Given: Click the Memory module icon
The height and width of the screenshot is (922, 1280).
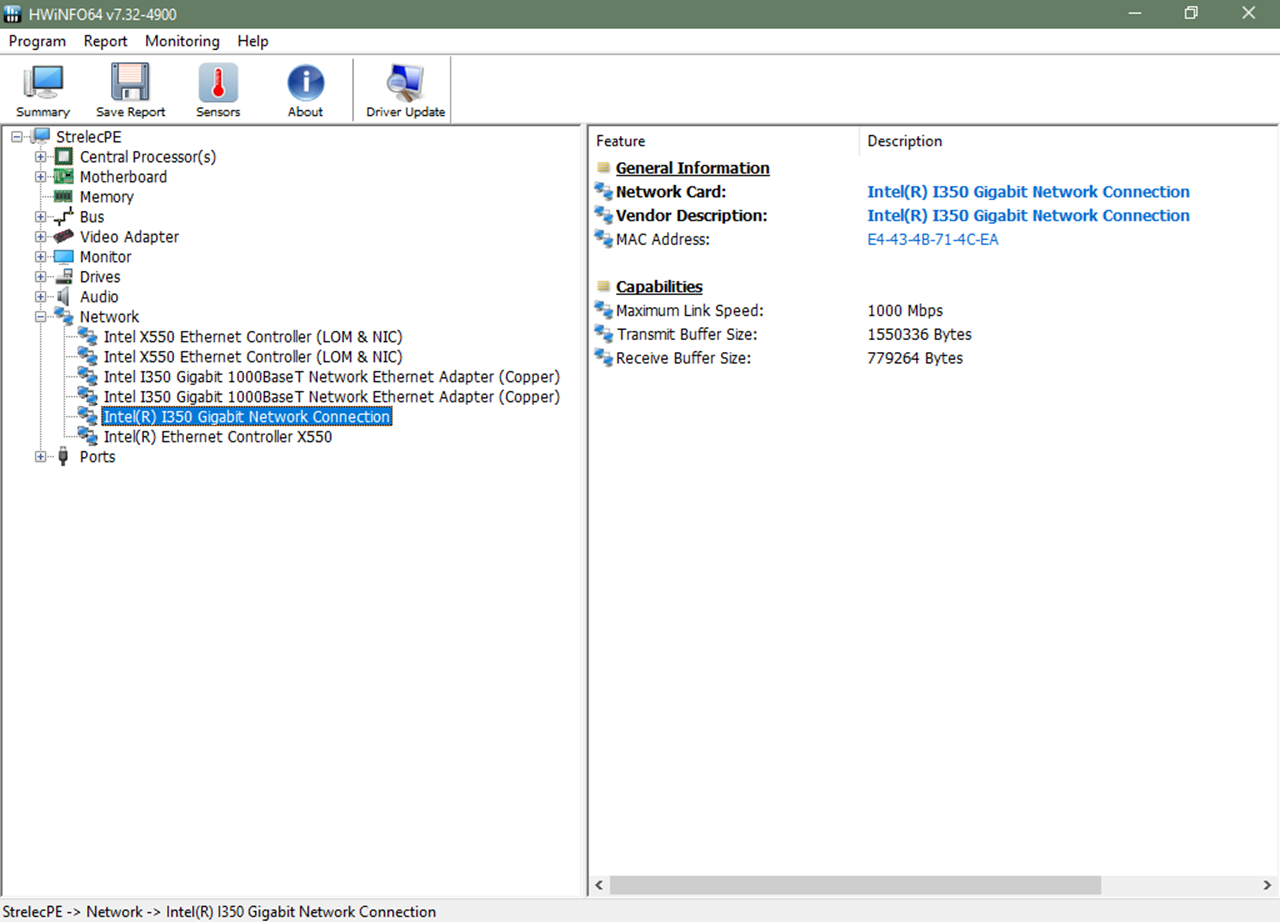Looking at the screenshot, I should [x=63, y=197].
